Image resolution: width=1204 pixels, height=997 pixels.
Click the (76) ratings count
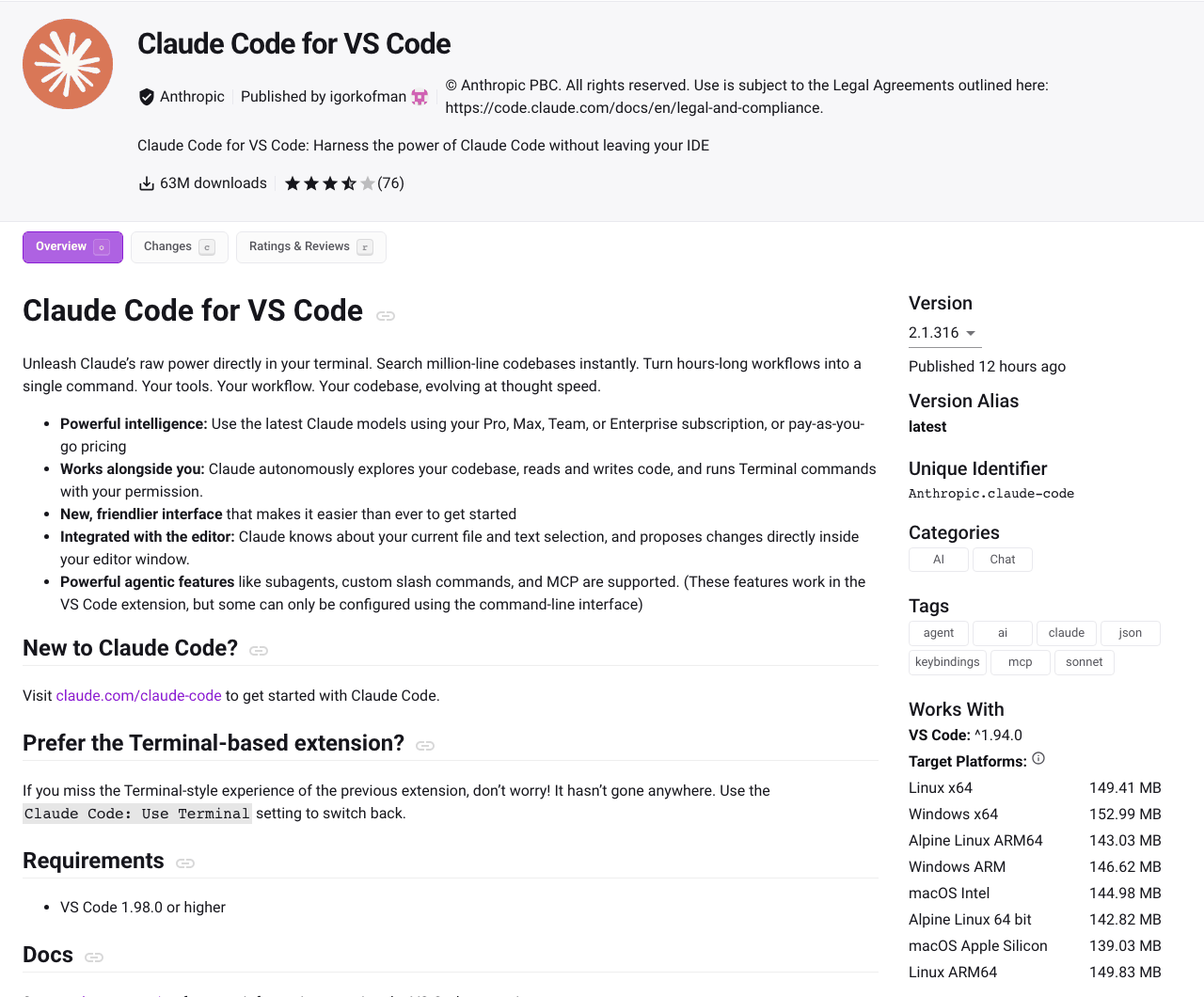(x=390, y=183)
